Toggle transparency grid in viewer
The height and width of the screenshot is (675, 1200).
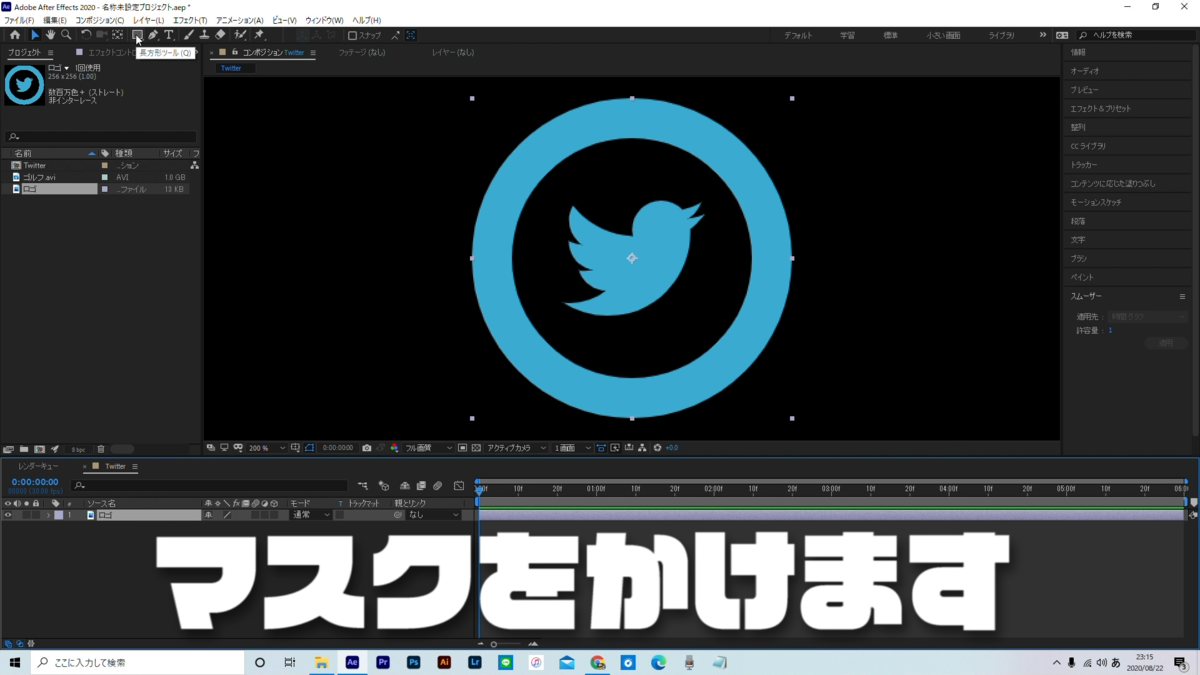coord(476,448)
